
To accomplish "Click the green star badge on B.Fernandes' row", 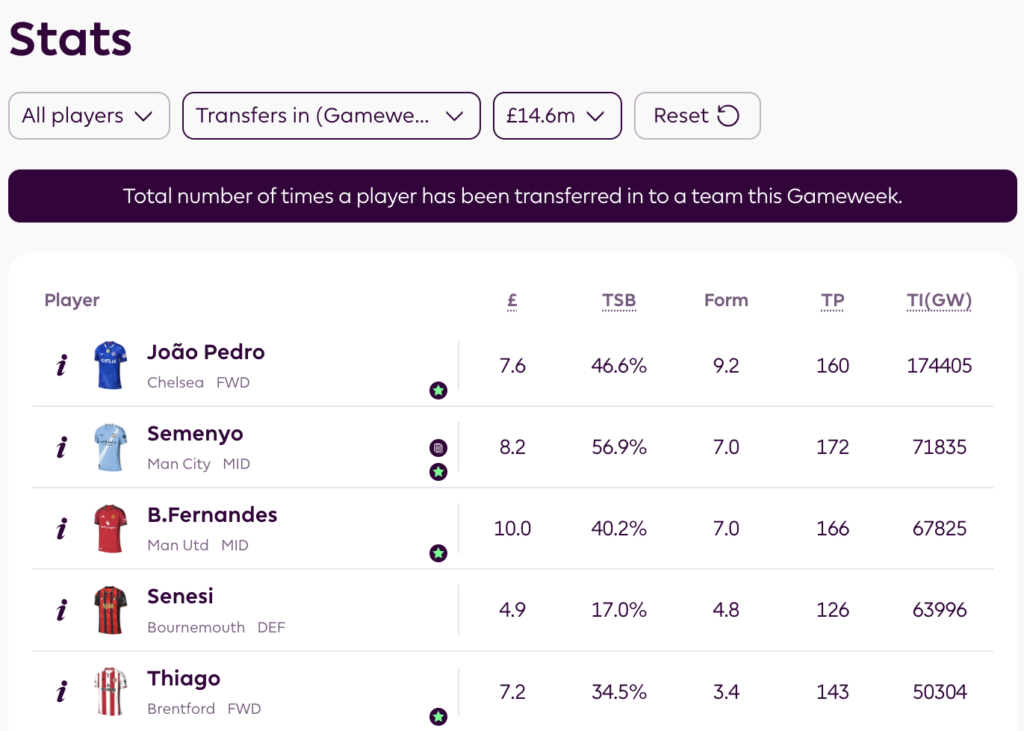I will click(x=438, y=553).
